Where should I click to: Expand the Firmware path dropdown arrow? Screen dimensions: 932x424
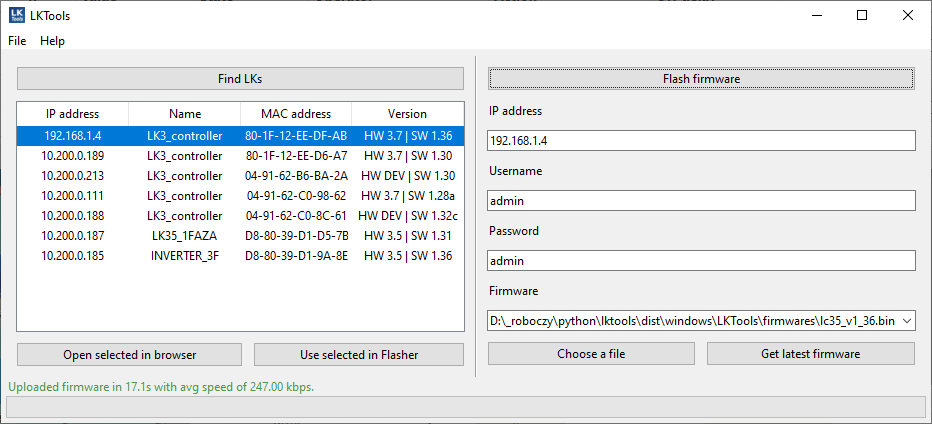pos(907,321)
